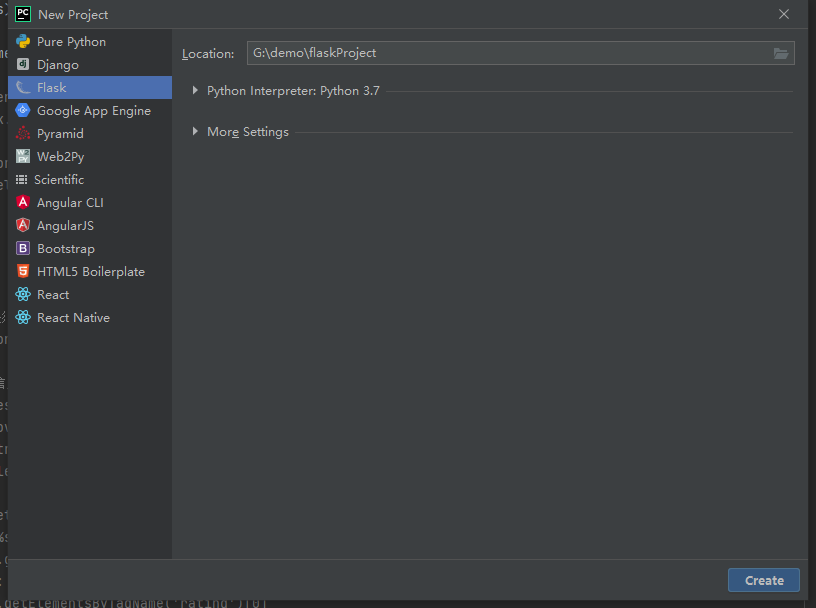Select the React atom icon
Image resolution: width=816 pixels, height=608 pixels.
[x=23, y=294]
